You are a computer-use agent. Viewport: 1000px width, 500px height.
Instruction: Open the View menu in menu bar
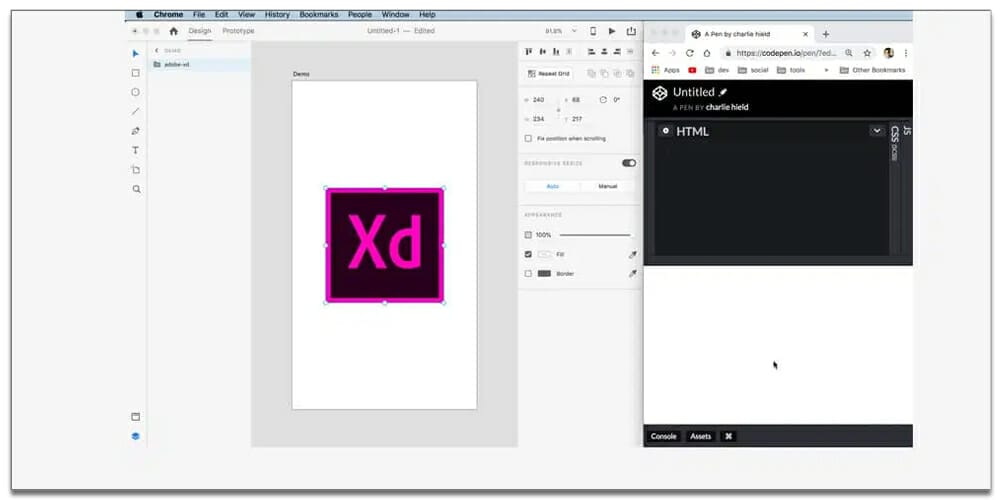247,14
